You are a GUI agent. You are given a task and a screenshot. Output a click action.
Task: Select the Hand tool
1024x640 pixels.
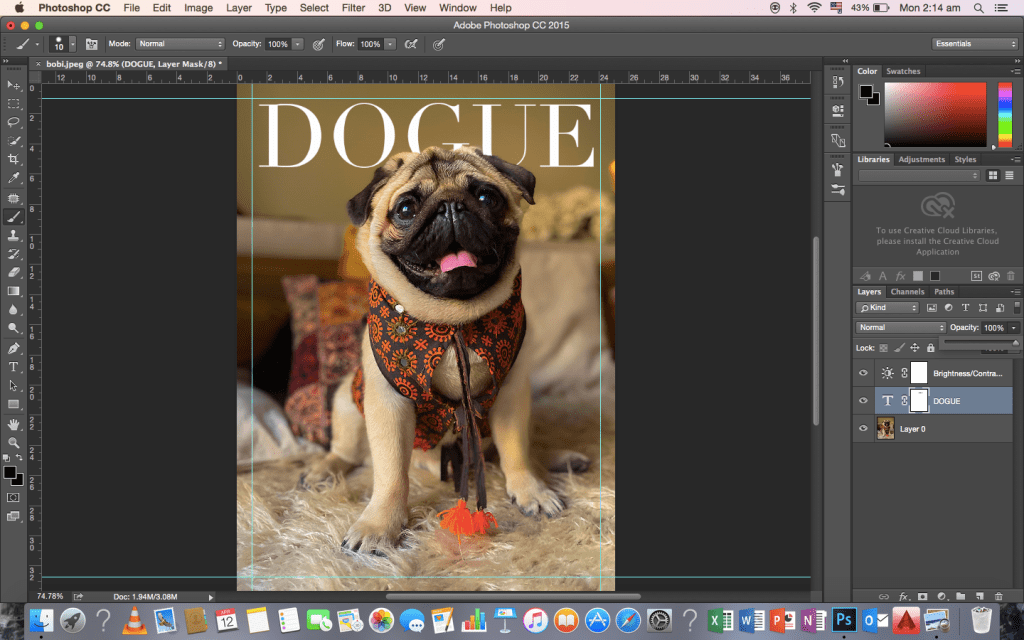coord(14,423)
